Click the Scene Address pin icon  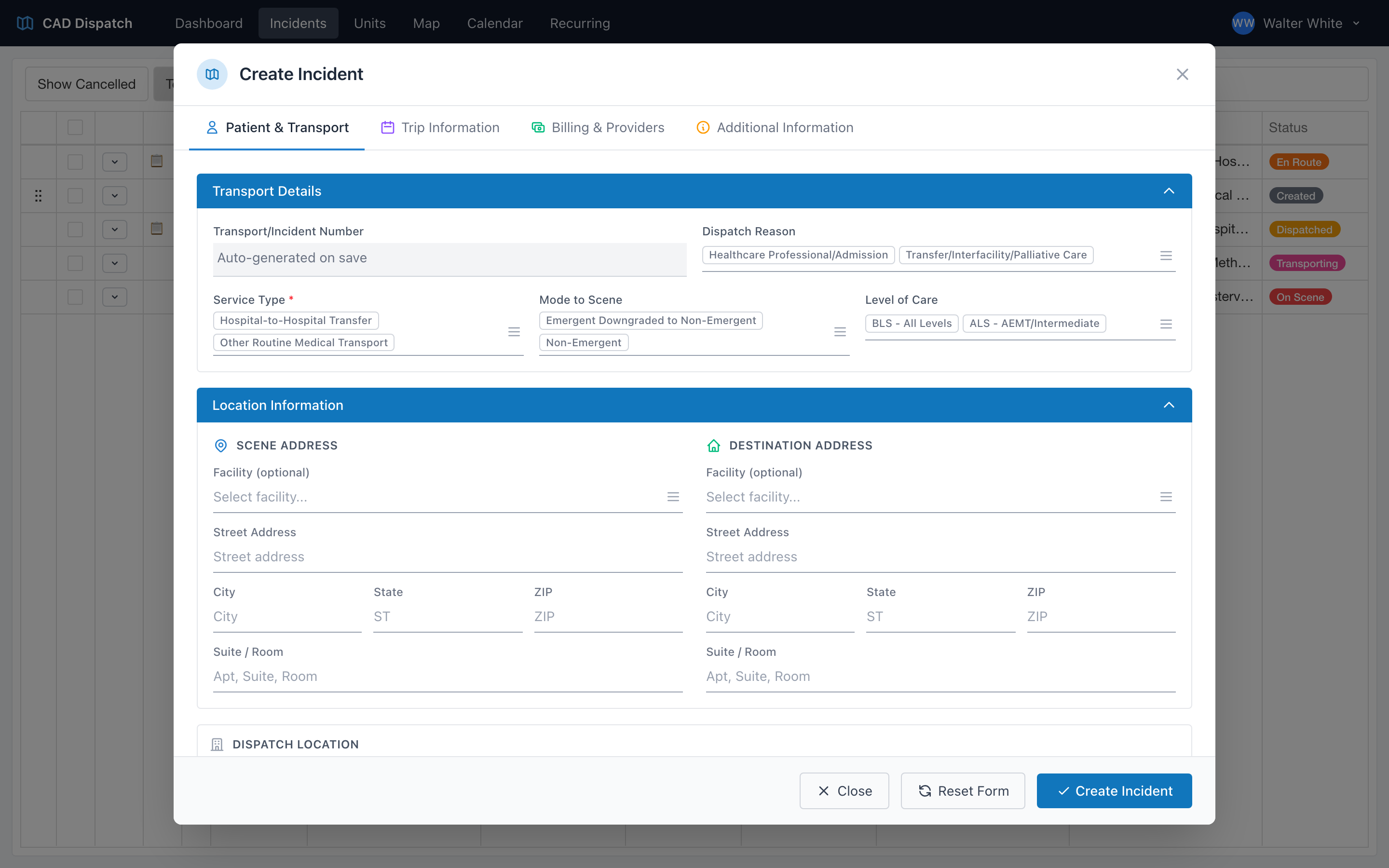220,446
